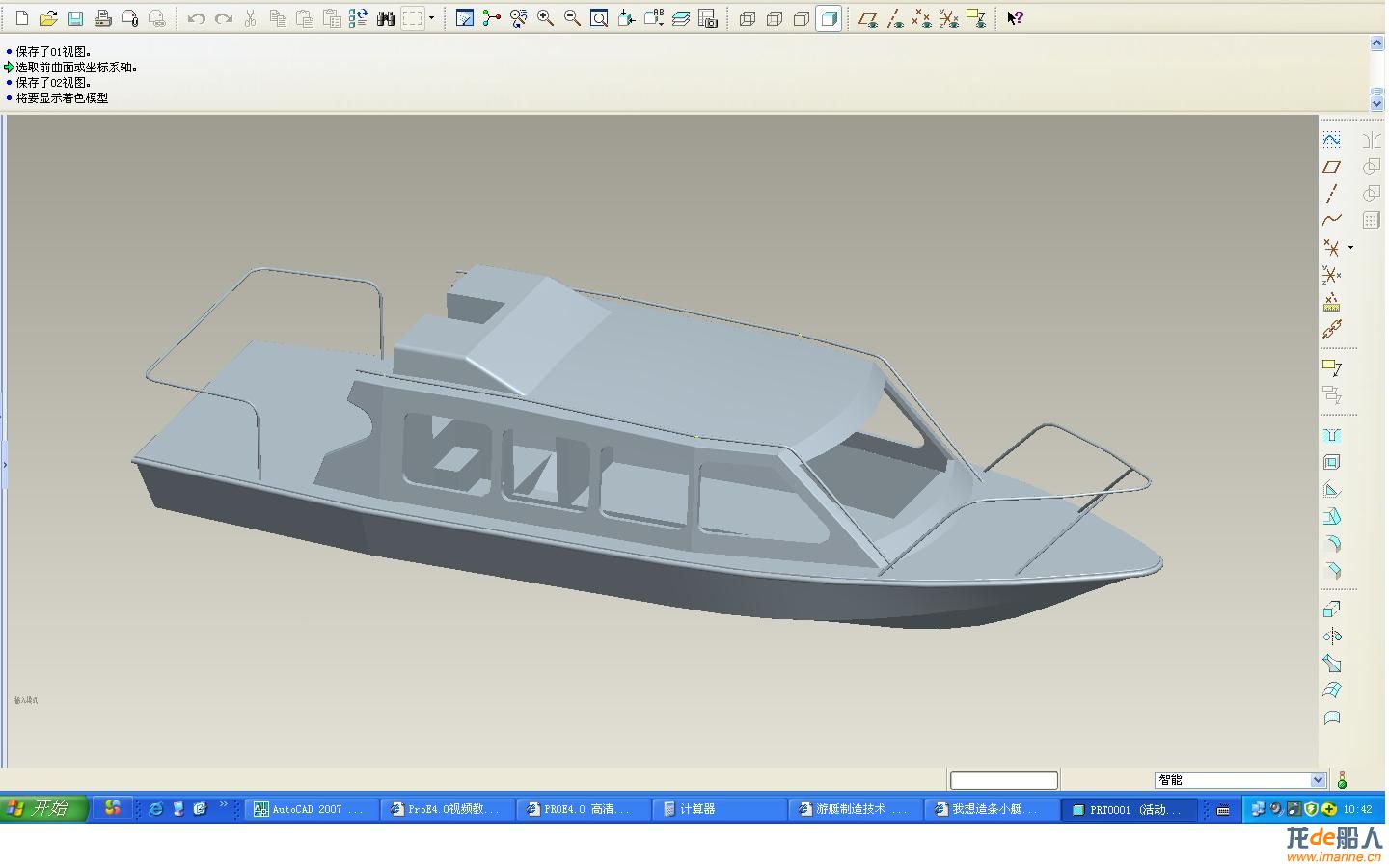Select the Draft tool

pyautogui.click(x=1332, y=516)
